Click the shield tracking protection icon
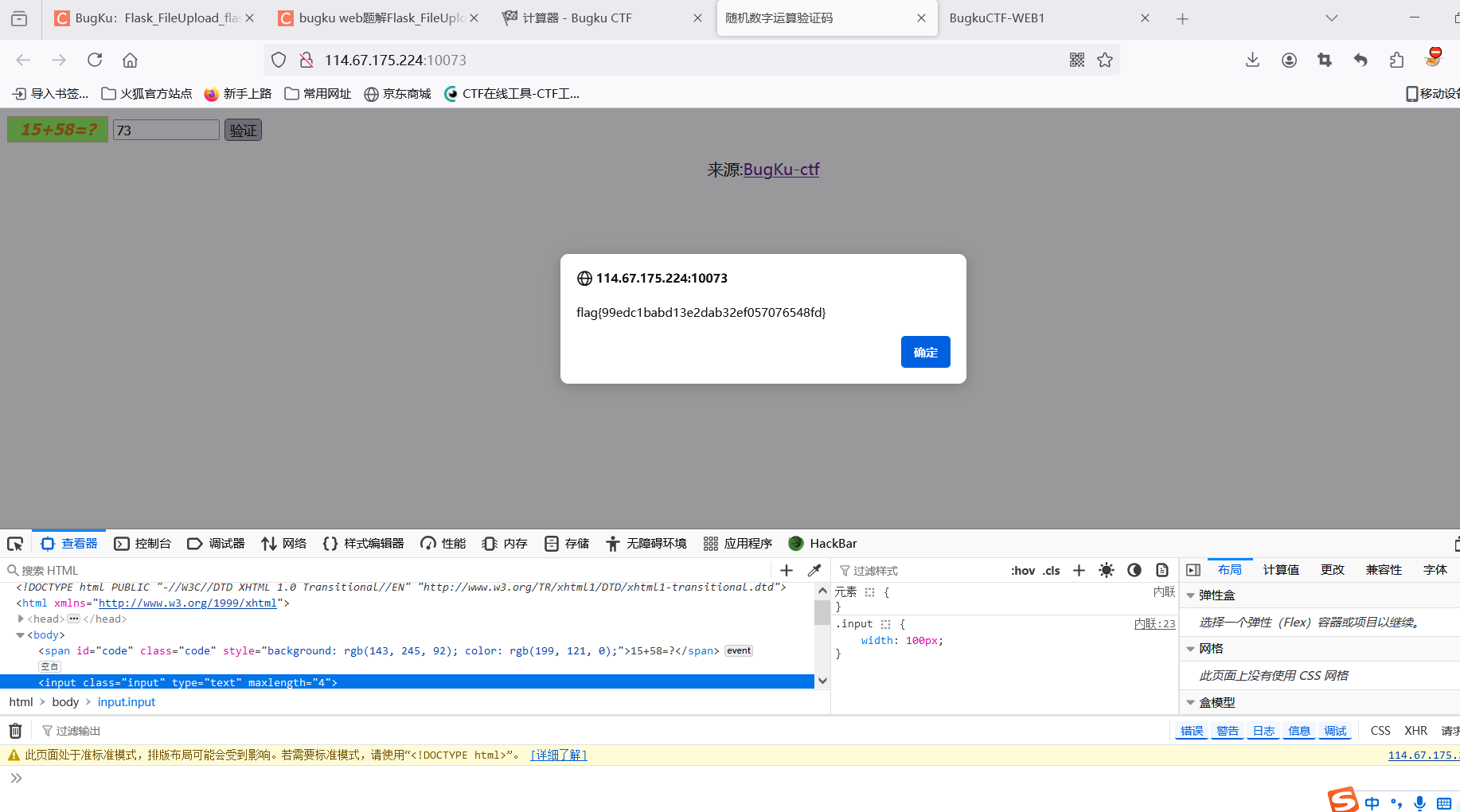The height and width of the screenshot is (812, 1460). 279,60
